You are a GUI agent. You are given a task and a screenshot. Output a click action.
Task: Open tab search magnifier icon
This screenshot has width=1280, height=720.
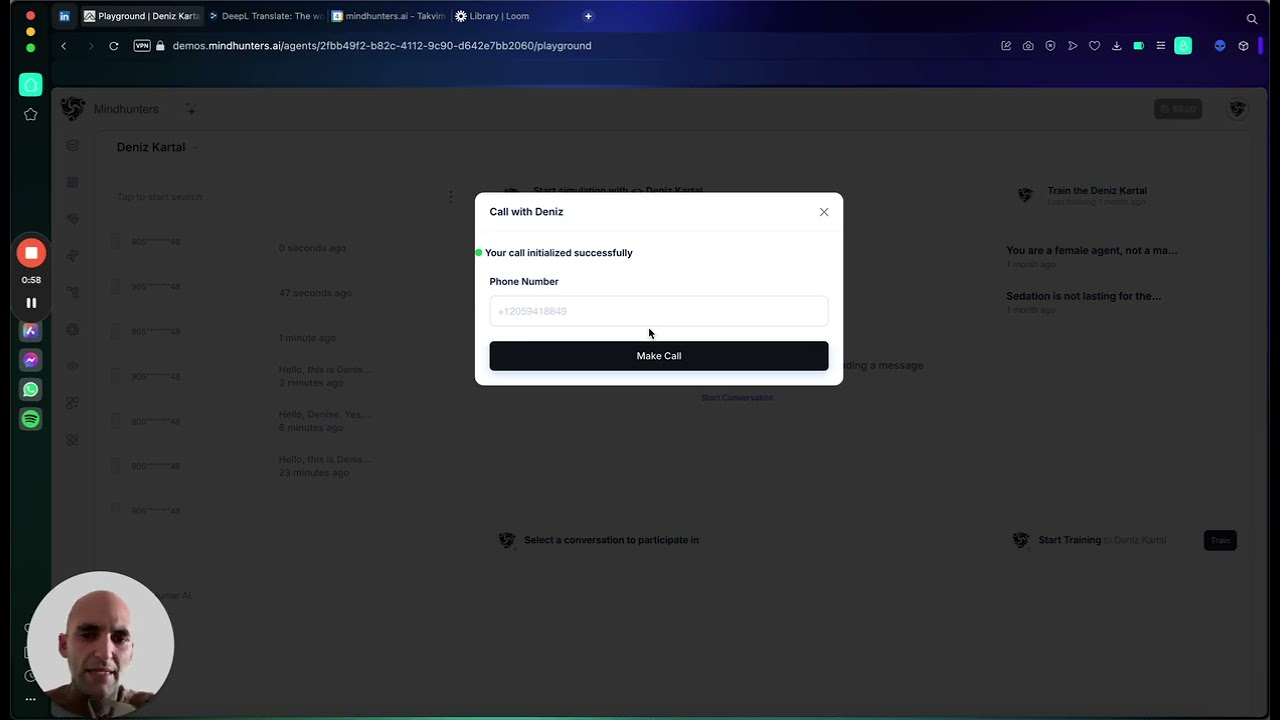[1251, 18]
